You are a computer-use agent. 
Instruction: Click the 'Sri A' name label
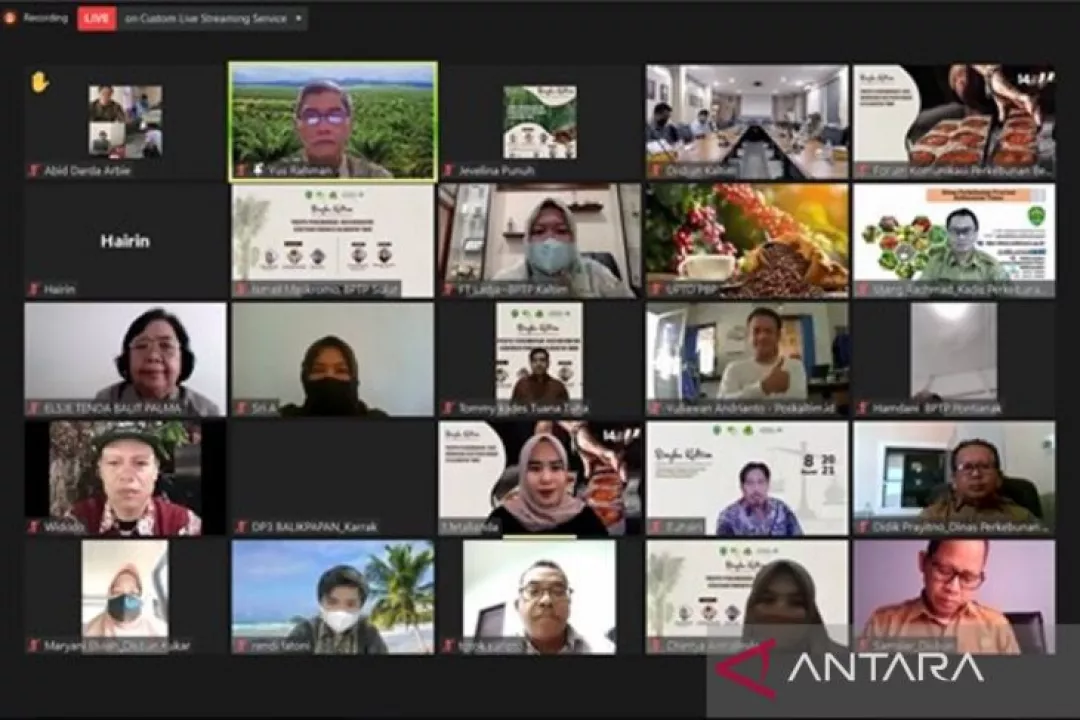pyautogui.click(x=264, y=409)
